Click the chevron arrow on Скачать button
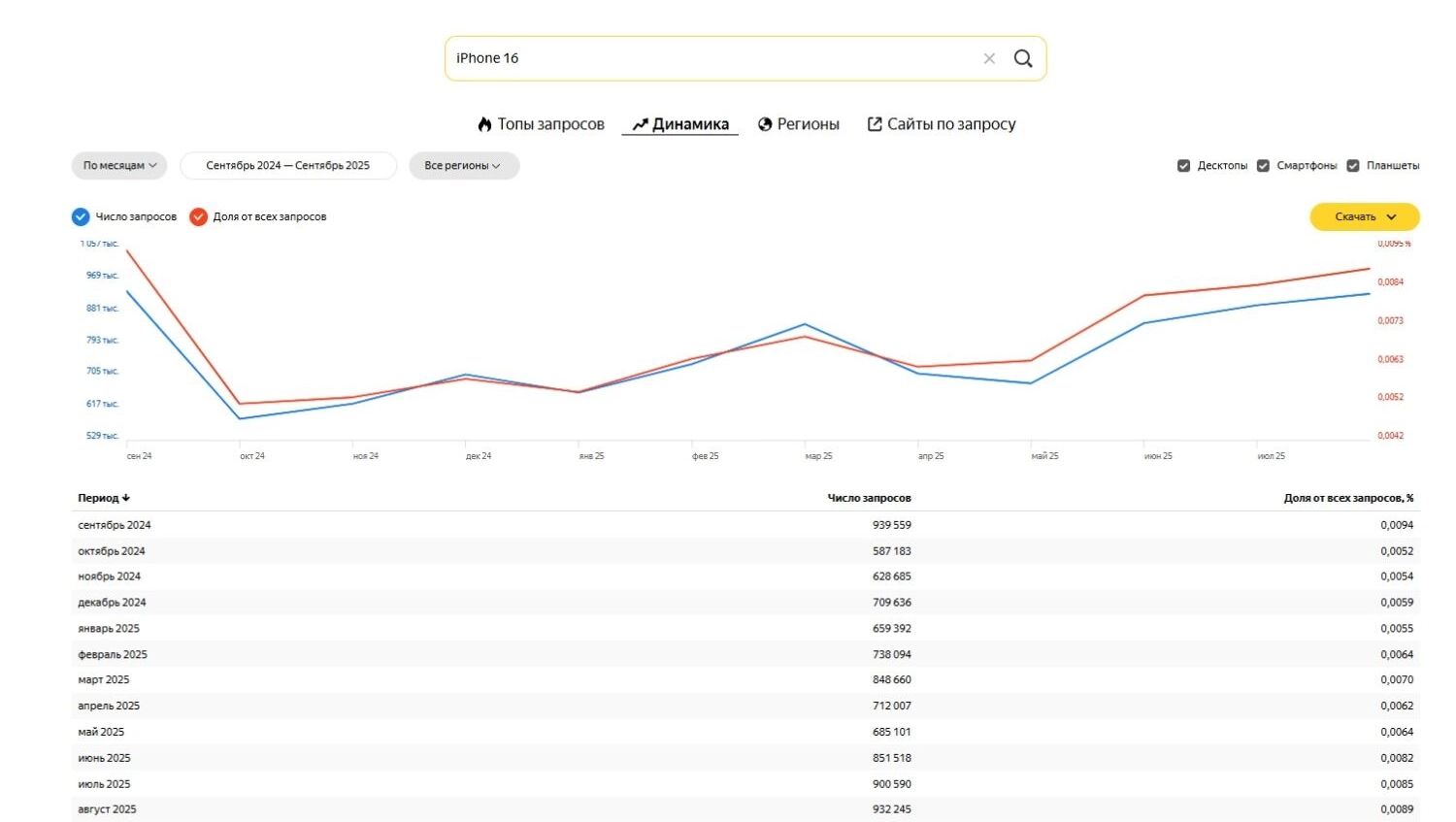Image resolution: width=1456 pixels, height=822 pixels. (1391, 217)
